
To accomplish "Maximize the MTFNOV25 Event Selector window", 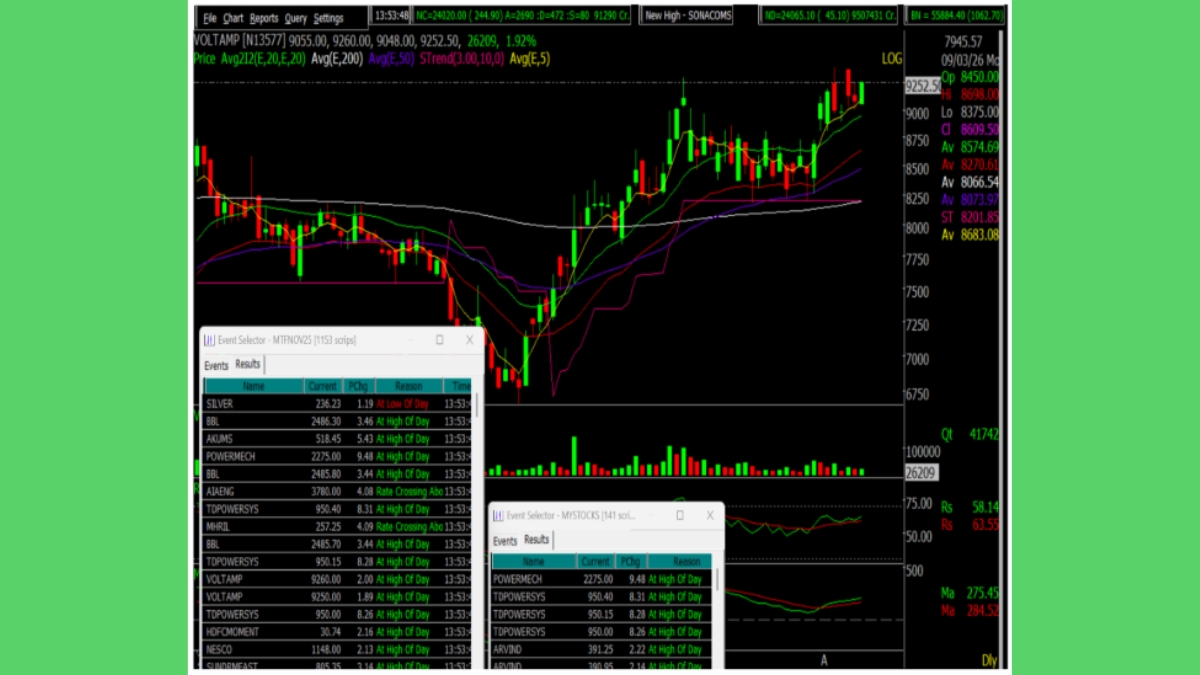I will 439,340.
